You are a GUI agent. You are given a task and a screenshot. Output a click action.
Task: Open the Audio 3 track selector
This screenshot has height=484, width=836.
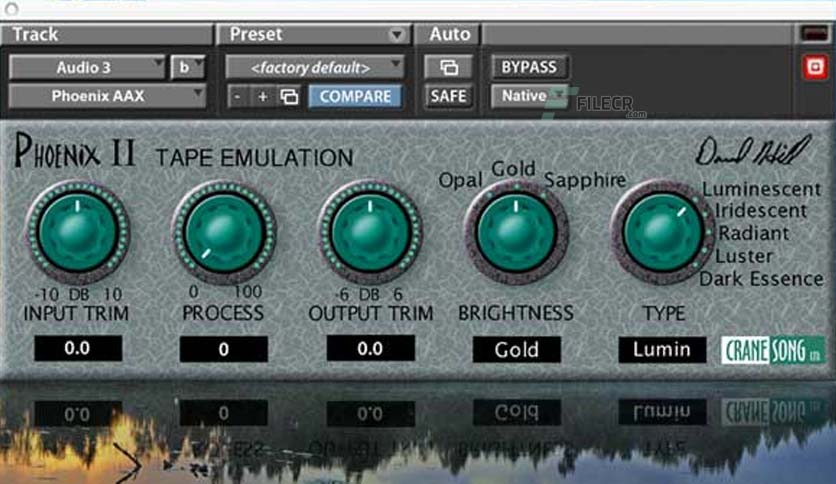click(87, 67)
